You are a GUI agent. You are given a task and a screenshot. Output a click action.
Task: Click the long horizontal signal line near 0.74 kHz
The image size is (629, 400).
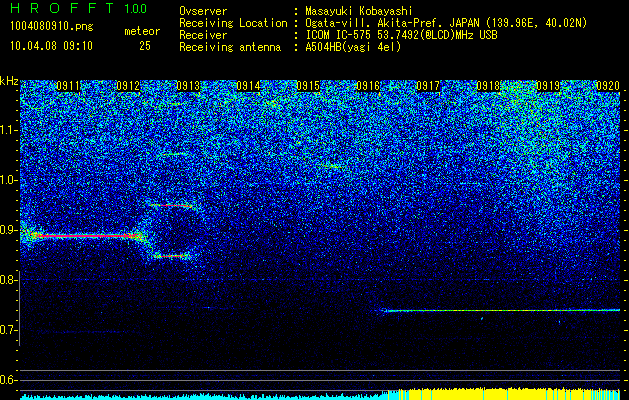point(500,310)
